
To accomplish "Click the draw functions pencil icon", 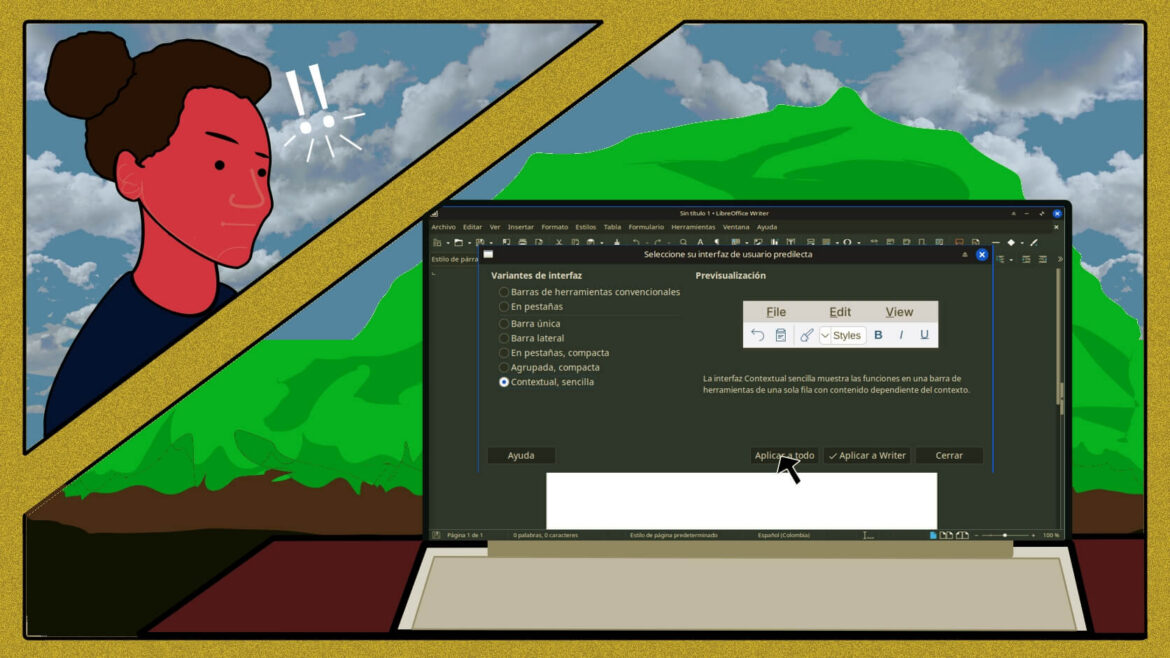I will coord(1034,242).
